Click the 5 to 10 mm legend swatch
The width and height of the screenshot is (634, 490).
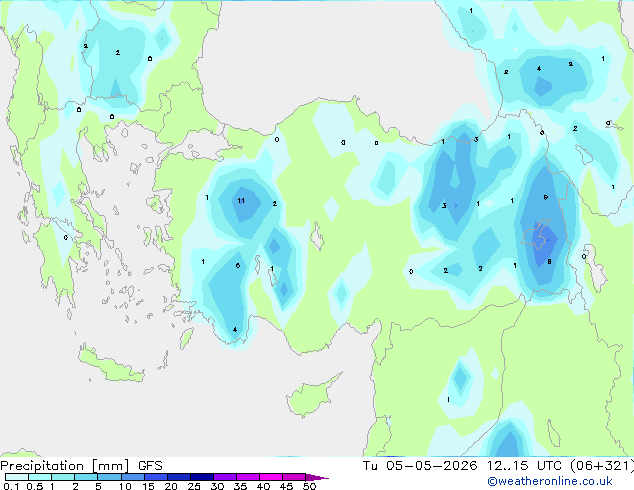point(109,477)
